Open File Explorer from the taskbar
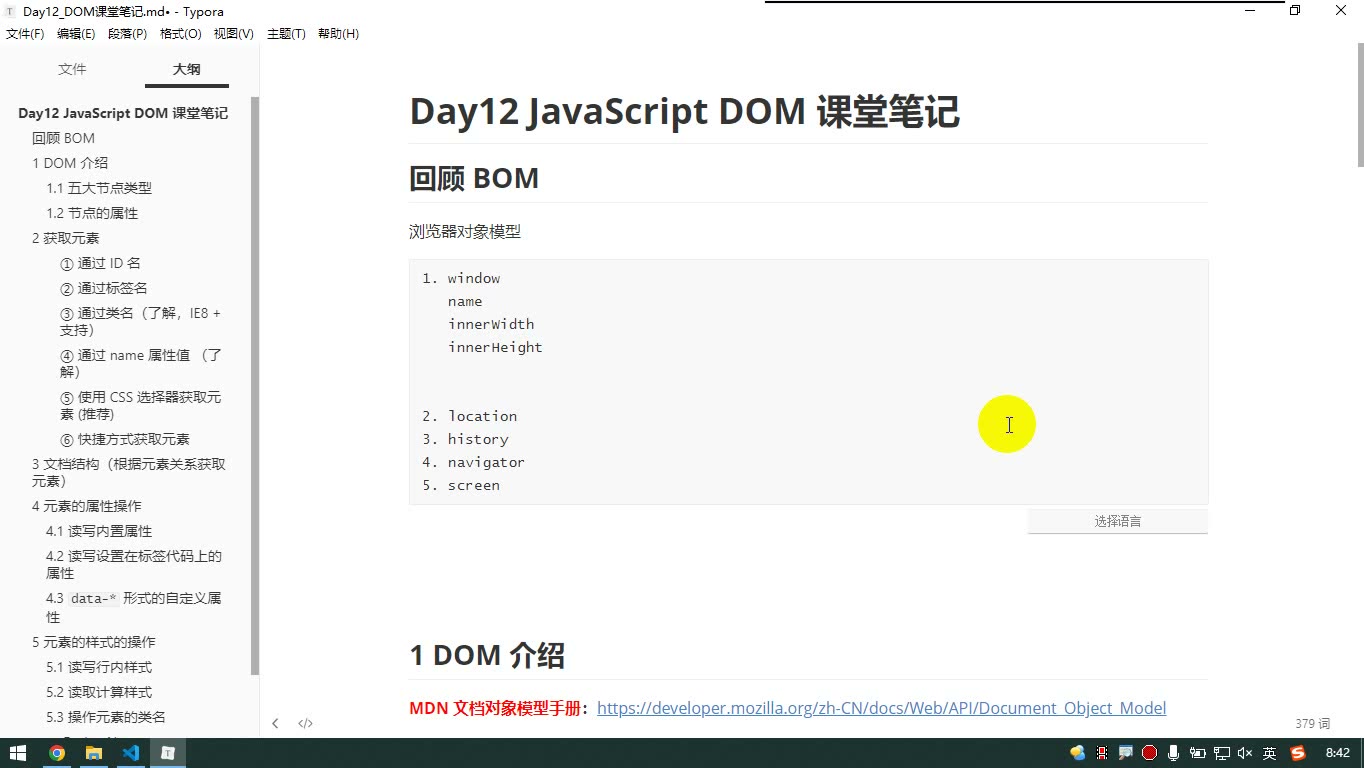 [94, 753]
